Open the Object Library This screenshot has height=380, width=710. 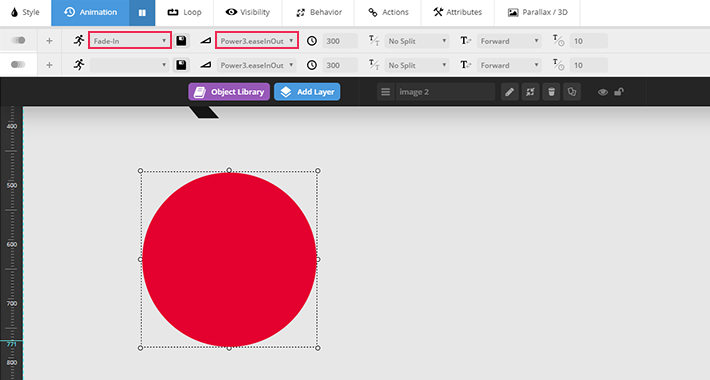click(x=229, y=92)
